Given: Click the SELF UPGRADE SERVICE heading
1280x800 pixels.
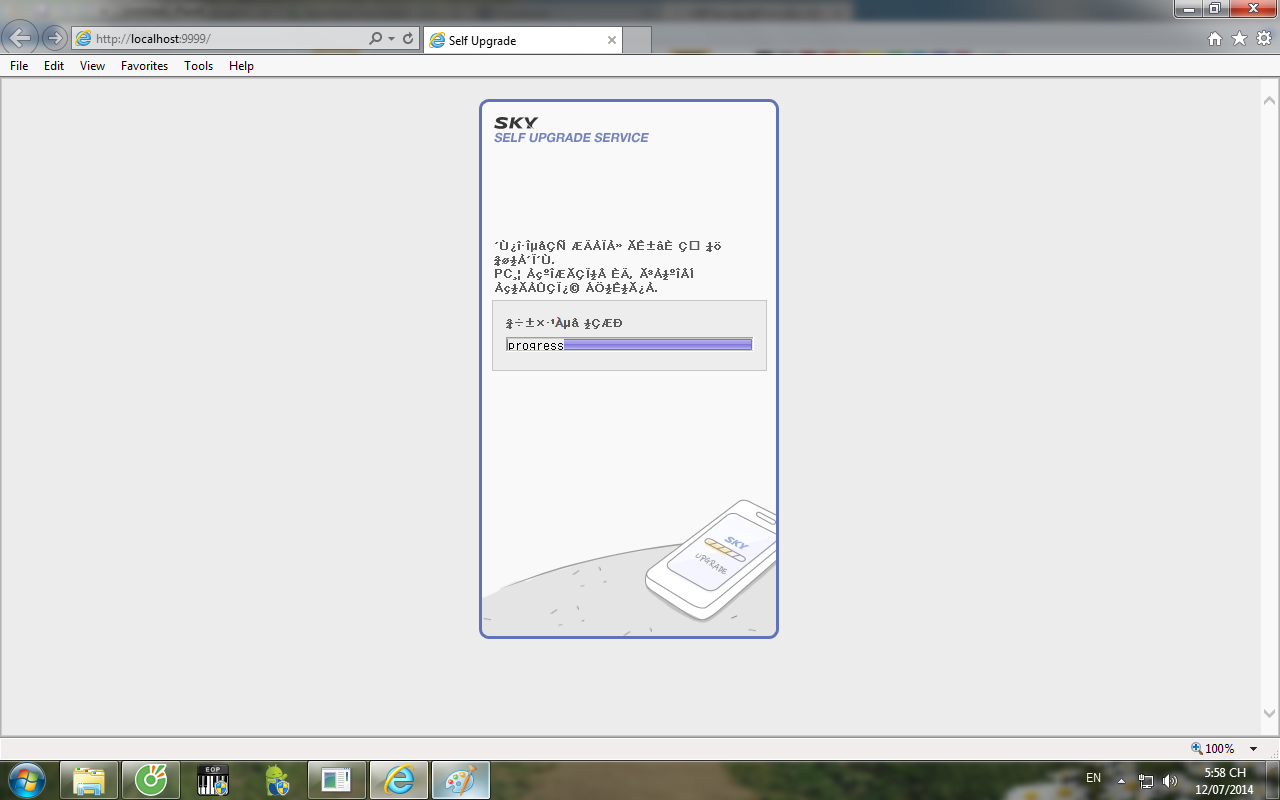Looking at the screenshot, I should pyautogui.click(x=571, y=138).
